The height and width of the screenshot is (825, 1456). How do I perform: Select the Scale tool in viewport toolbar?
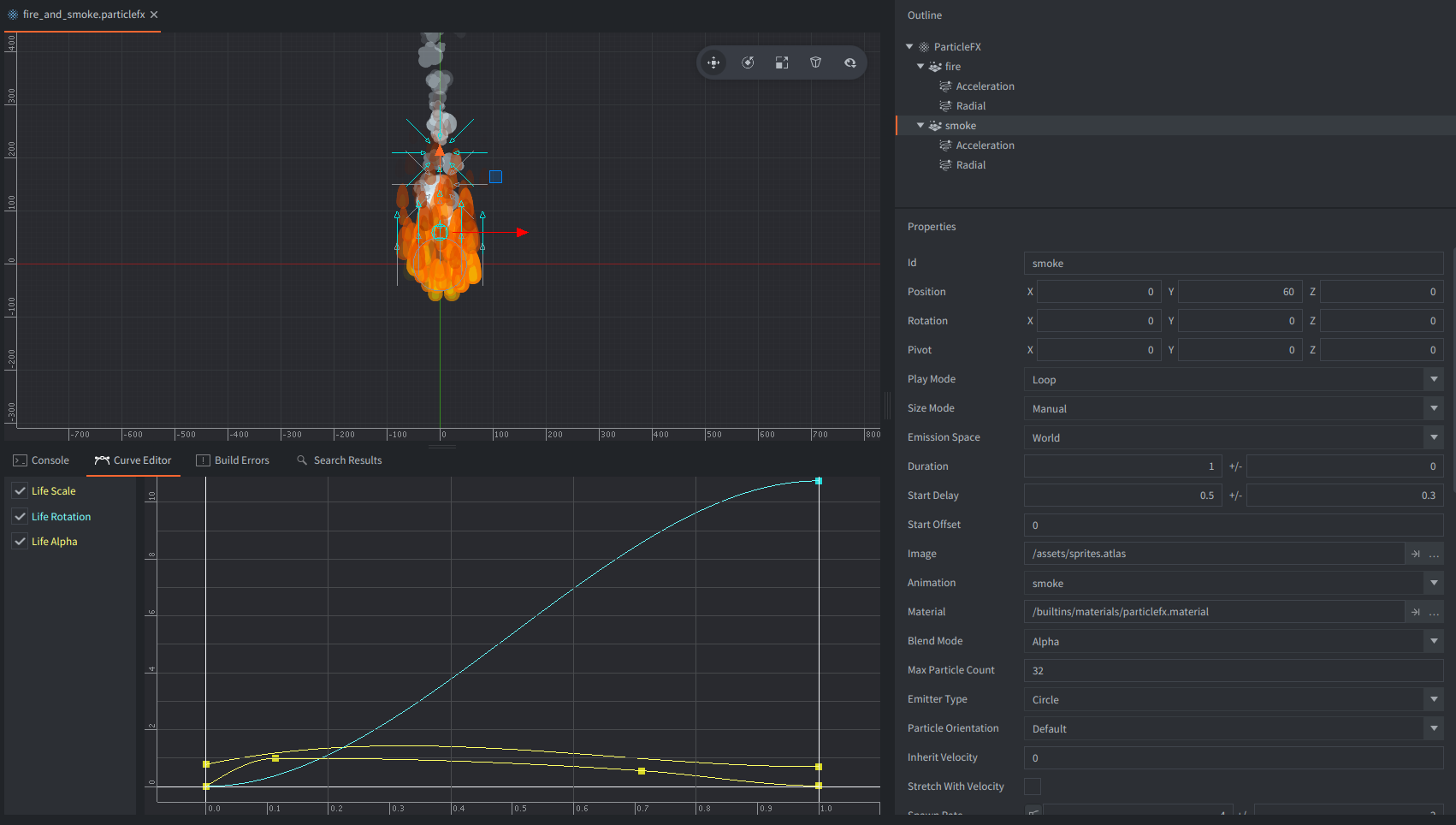pyautogui.click(x=782, y=62)
